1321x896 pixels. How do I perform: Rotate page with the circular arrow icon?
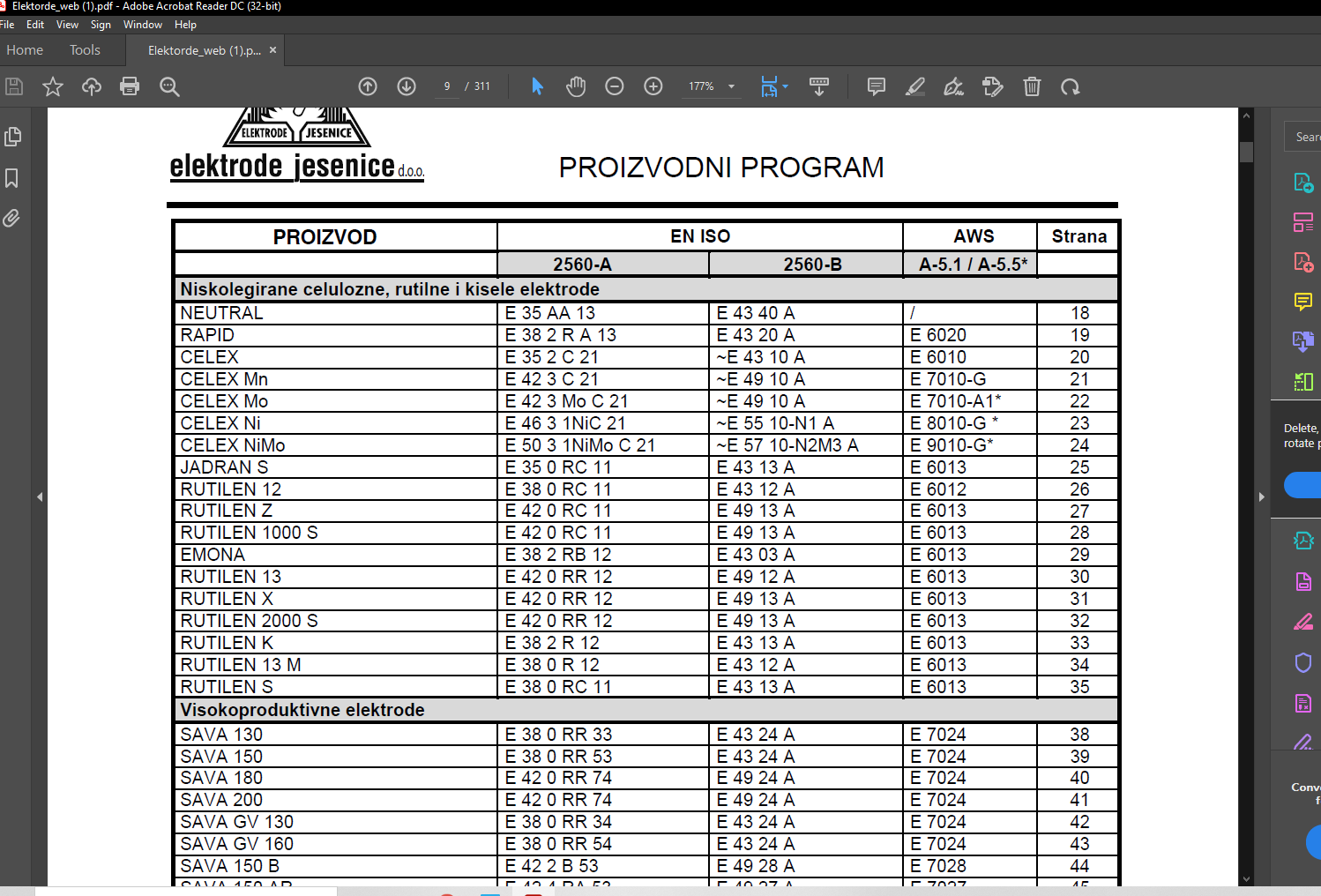1071,86
